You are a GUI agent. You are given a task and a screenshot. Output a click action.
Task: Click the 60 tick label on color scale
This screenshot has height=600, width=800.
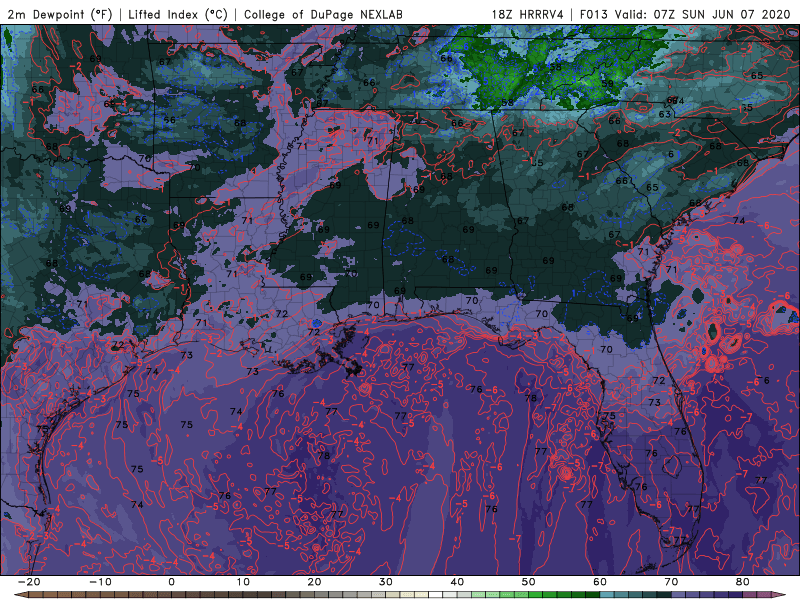coord(600,582)
